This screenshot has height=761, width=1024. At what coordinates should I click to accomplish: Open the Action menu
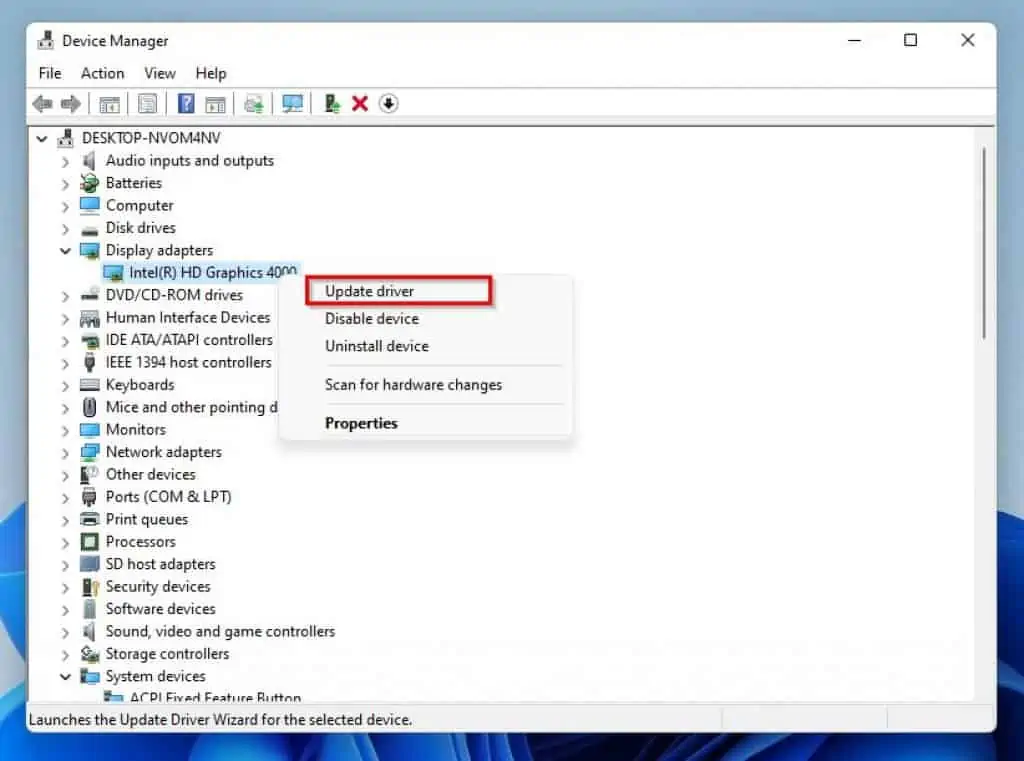tap(102, 73)
